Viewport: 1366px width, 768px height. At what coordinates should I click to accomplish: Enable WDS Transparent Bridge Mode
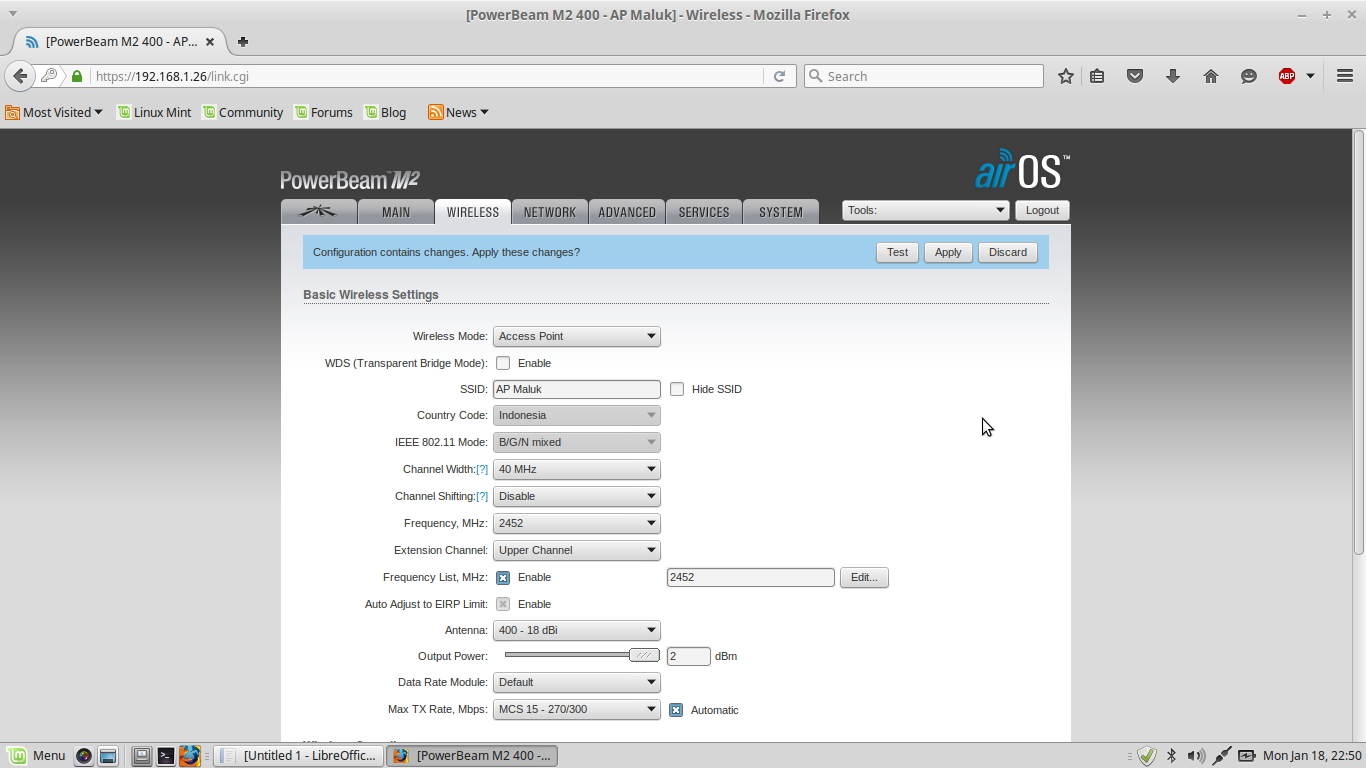(503, 363)
